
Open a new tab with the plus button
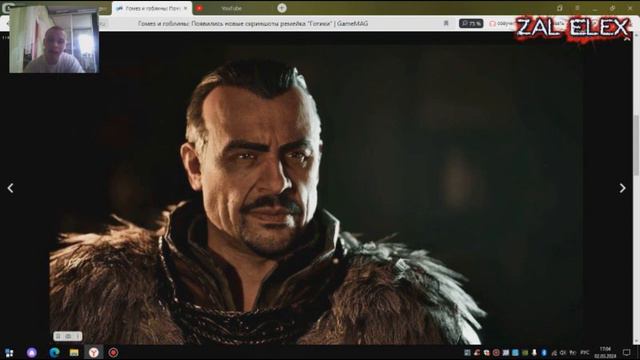[x=282, y=8]
